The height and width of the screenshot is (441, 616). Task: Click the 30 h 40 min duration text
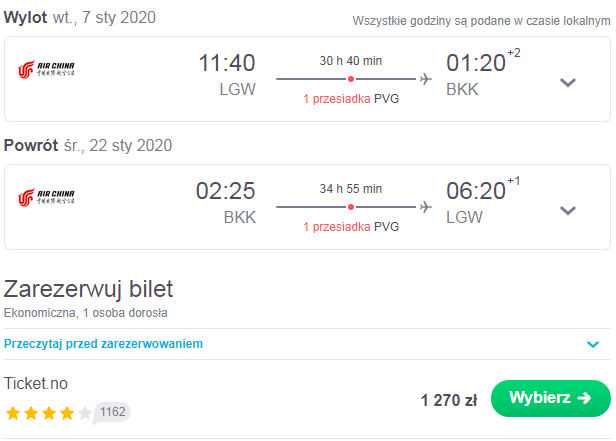tap(350, 61)
